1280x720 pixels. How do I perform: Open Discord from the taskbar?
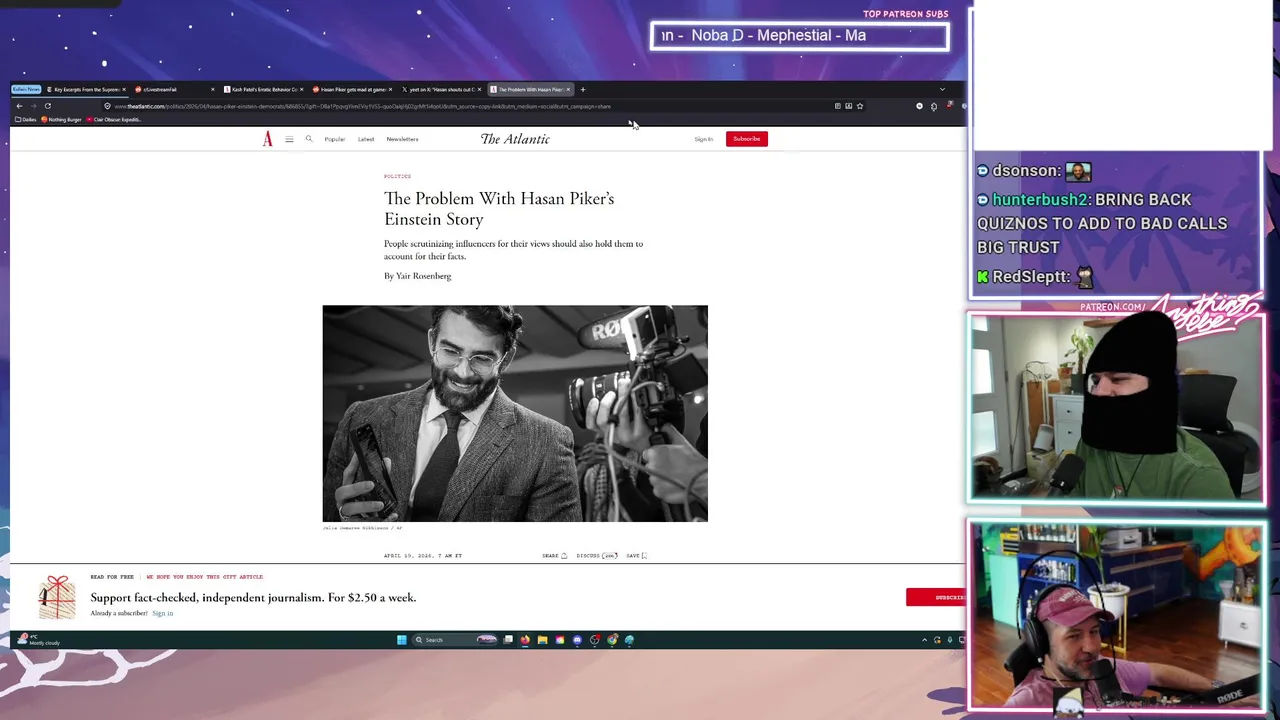tap(577, 640)
